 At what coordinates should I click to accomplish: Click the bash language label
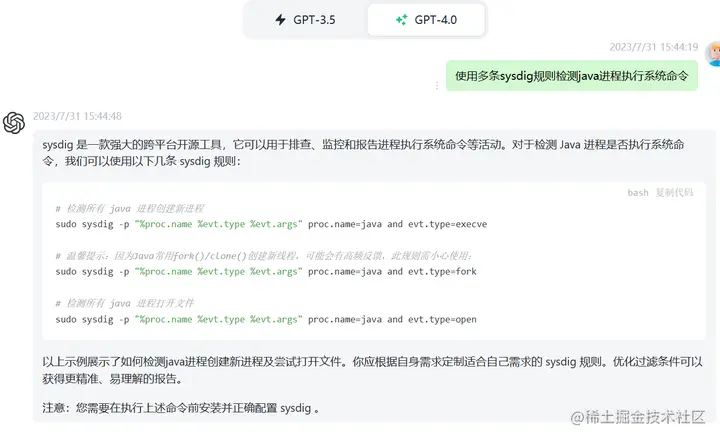(638, 192)
